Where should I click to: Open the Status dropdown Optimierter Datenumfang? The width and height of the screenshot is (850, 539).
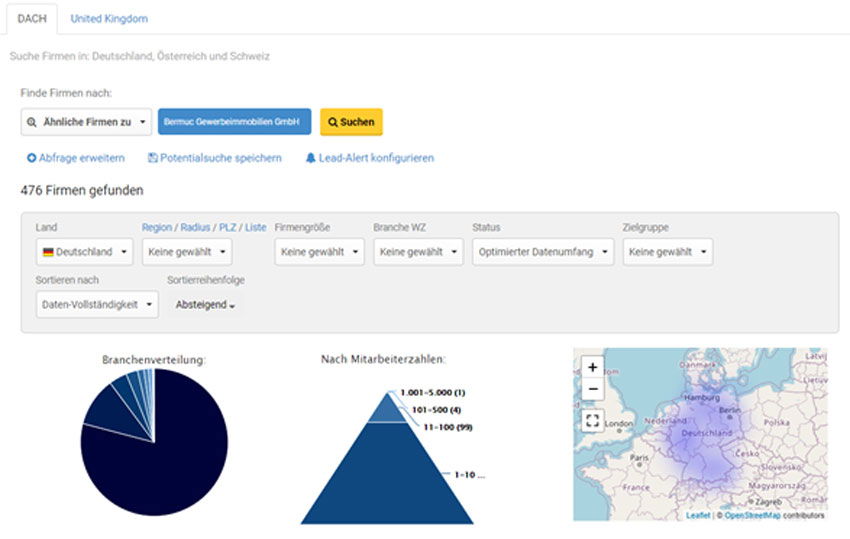(543, 252)
